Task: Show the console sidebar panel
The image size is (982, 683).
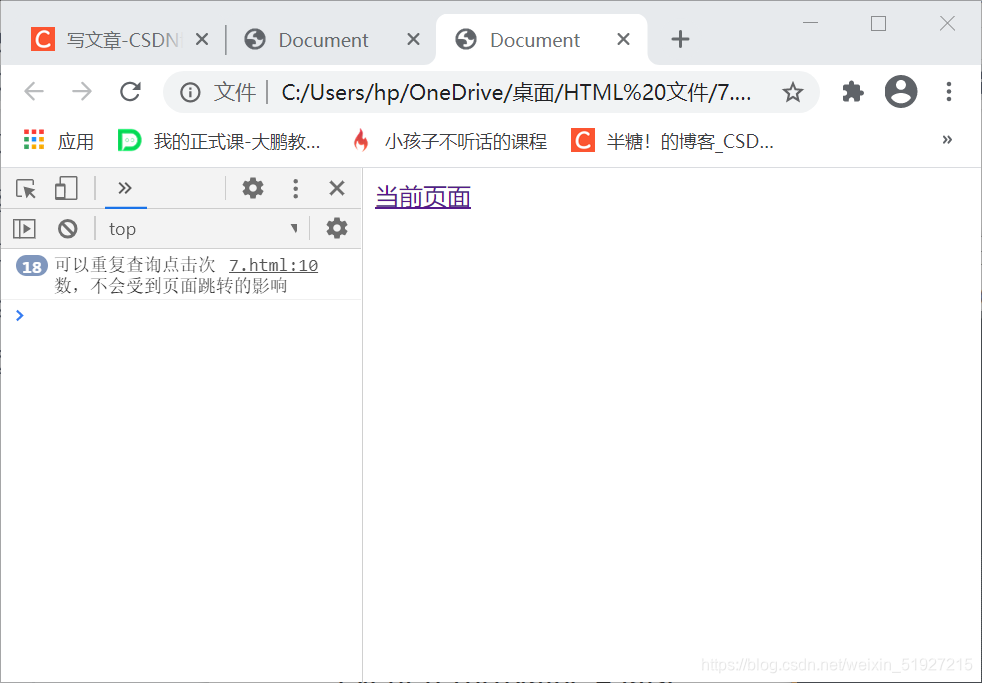Action: pyautogui.click(x=23, y=228)
